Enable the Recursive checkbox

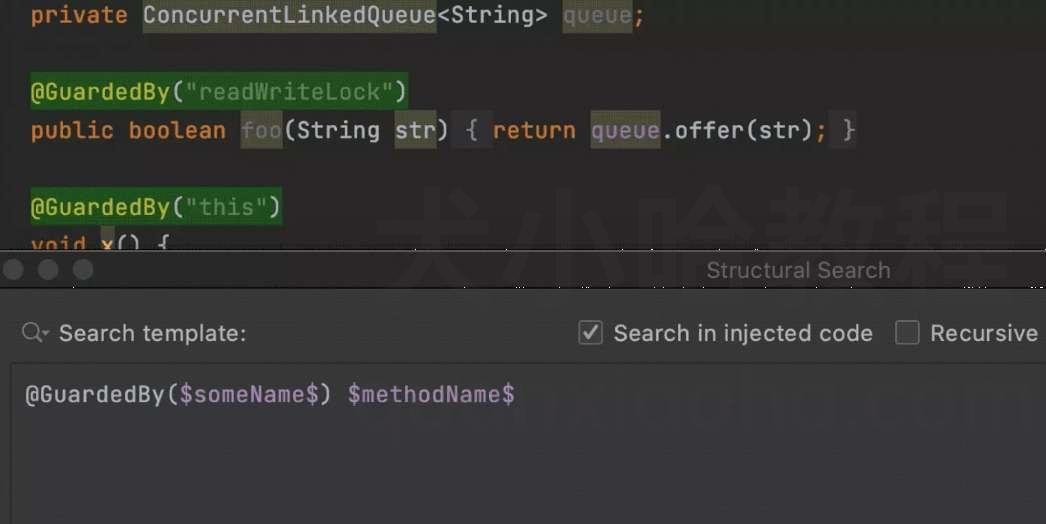pos(907,332)
